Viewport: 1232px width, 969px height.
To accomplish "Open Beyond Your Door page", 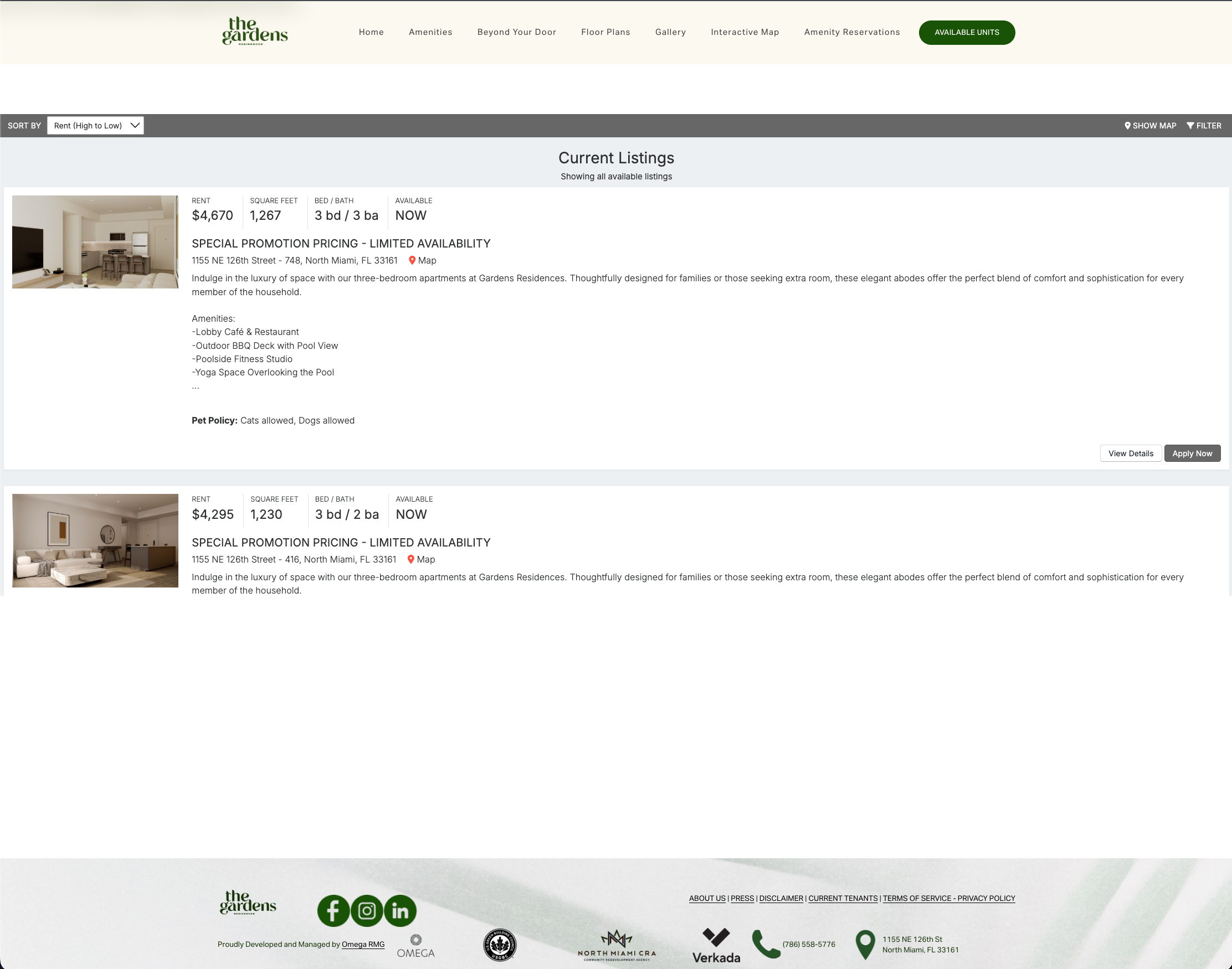I will (517, 32).
